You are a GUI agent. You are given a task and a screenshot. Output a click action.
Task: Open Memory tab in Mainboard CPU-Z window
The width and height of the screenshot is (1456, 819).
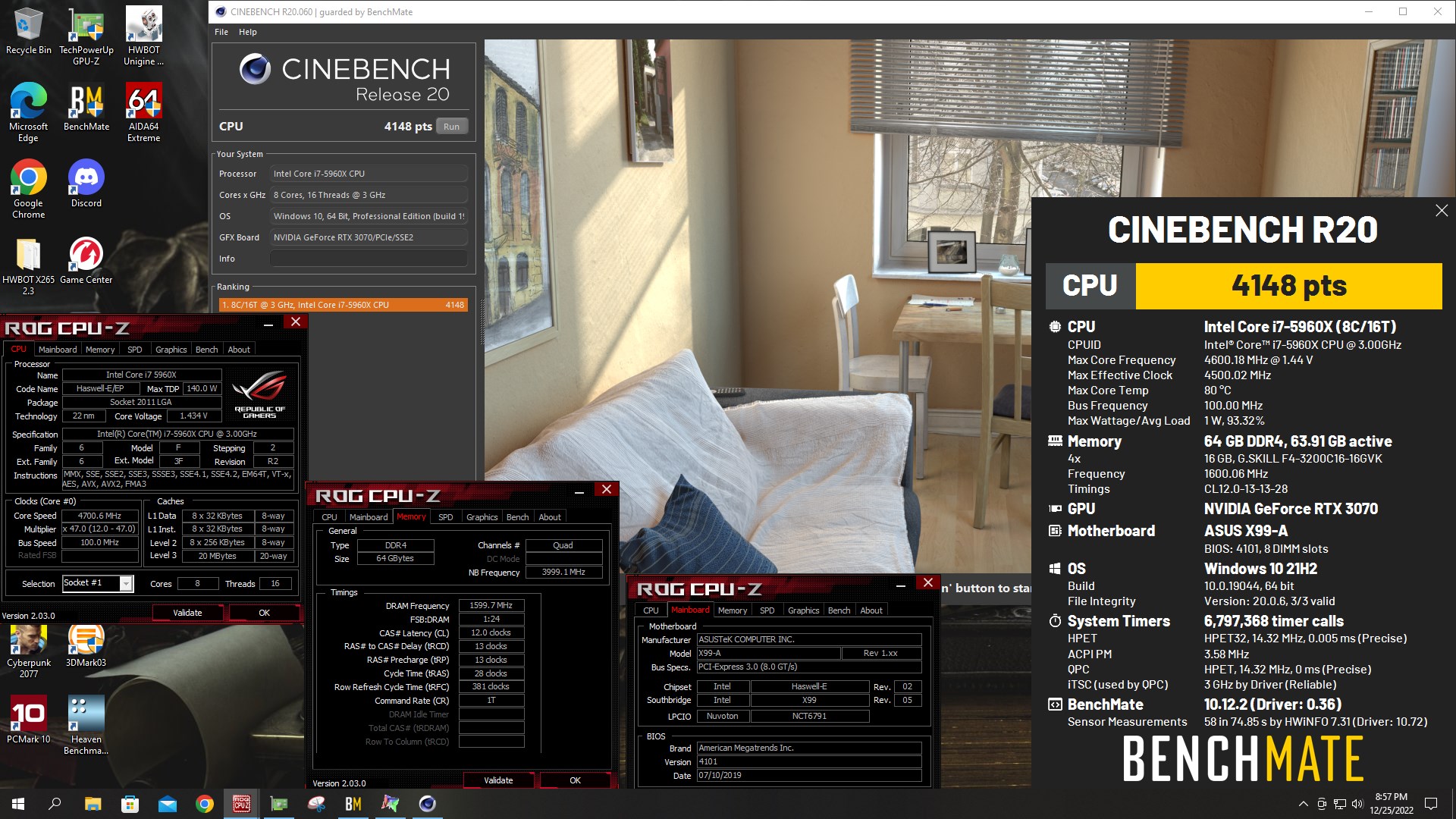pyautogui.click(x=733, y=610)
